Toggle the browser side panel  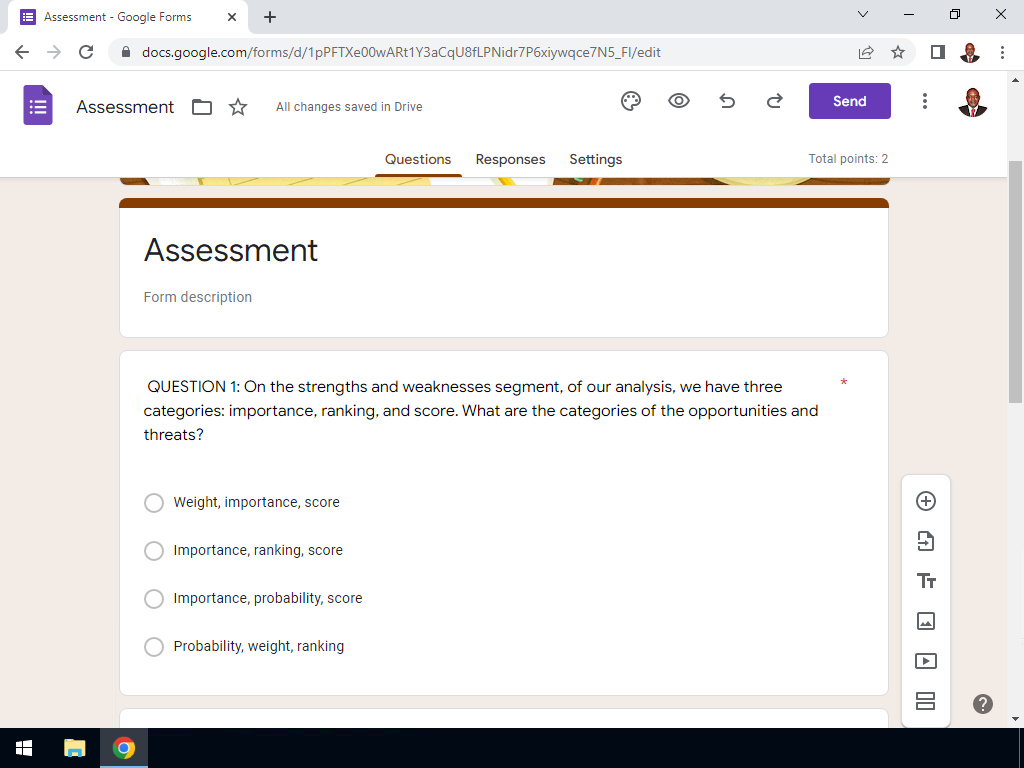(x=938, y=52)
